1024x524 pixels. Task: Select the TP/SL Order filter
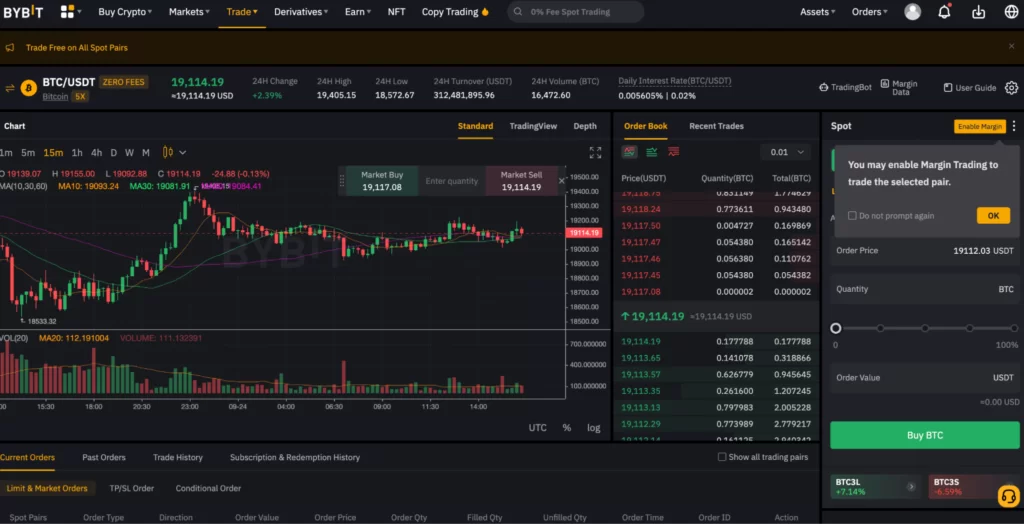pos(132,488)
